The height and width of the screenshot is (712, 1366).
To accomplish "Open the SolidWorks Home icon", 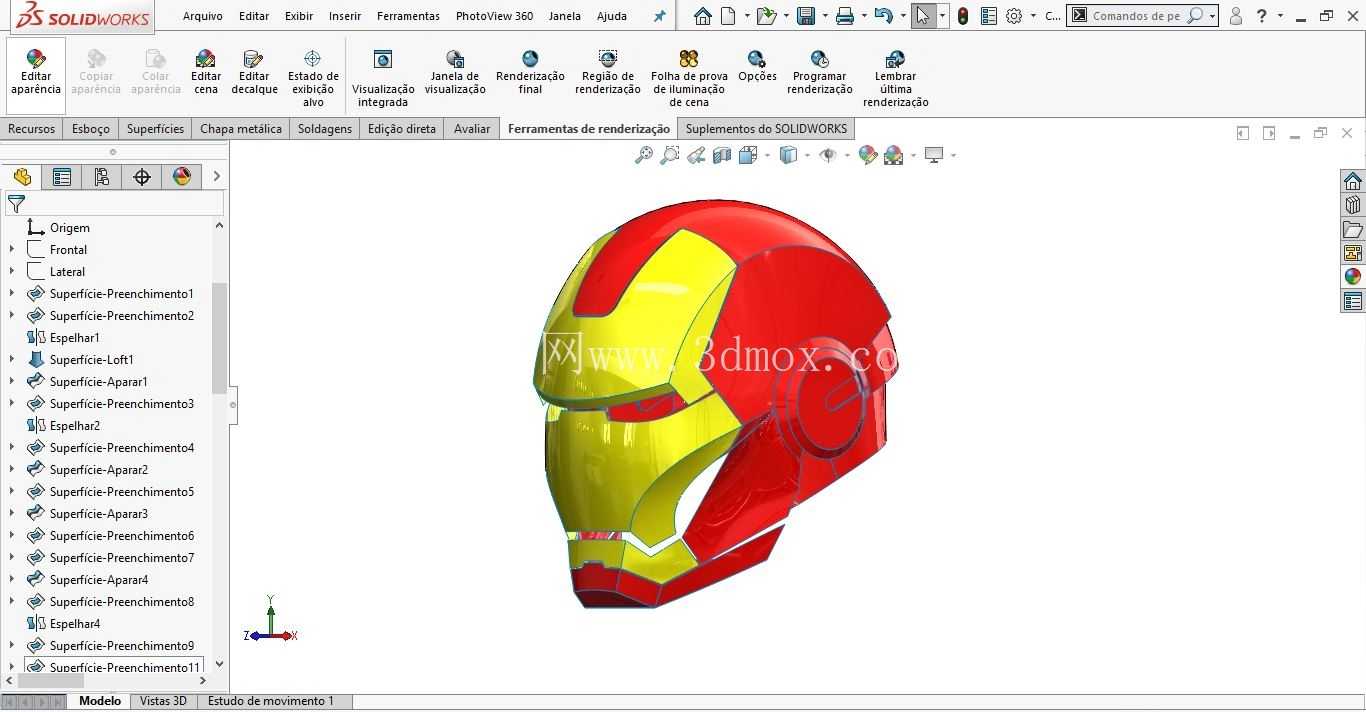I will point(703,16).
